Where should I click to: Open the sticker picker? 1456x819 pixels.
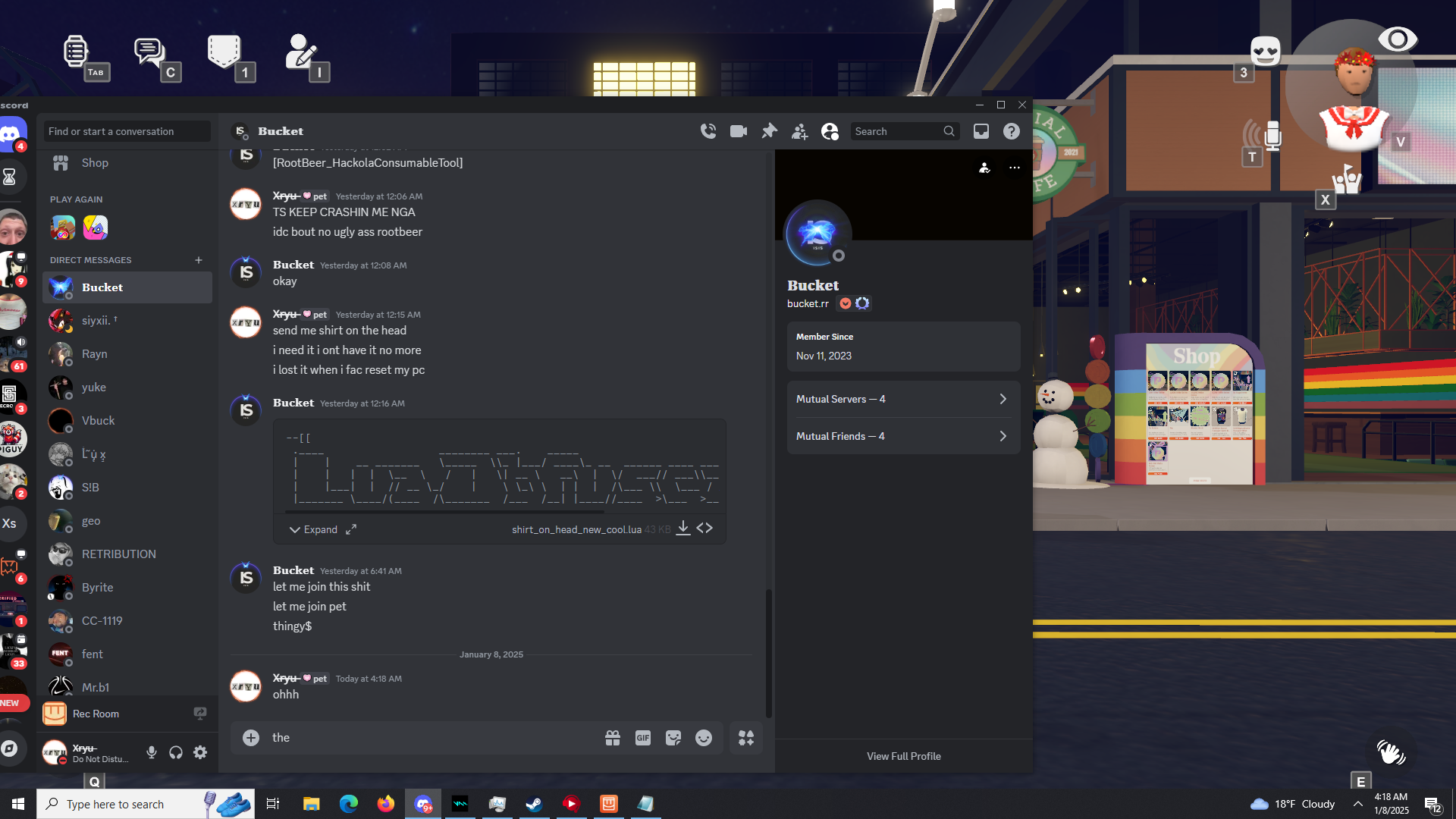pyautogui.click(x=673, y=738)
